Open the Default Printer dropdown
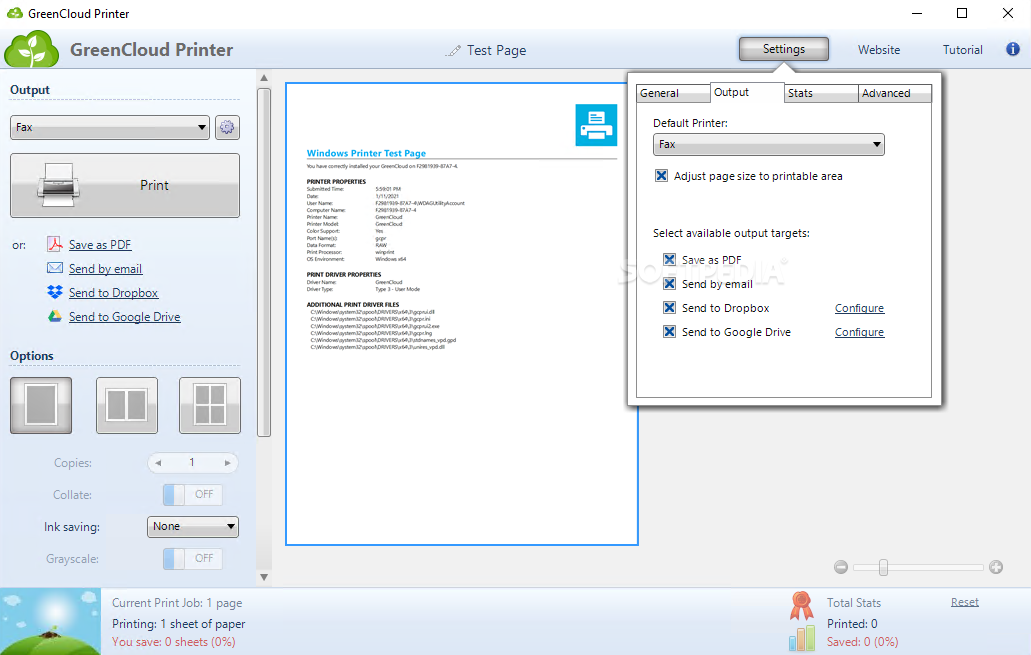 [x=769, y=144]
